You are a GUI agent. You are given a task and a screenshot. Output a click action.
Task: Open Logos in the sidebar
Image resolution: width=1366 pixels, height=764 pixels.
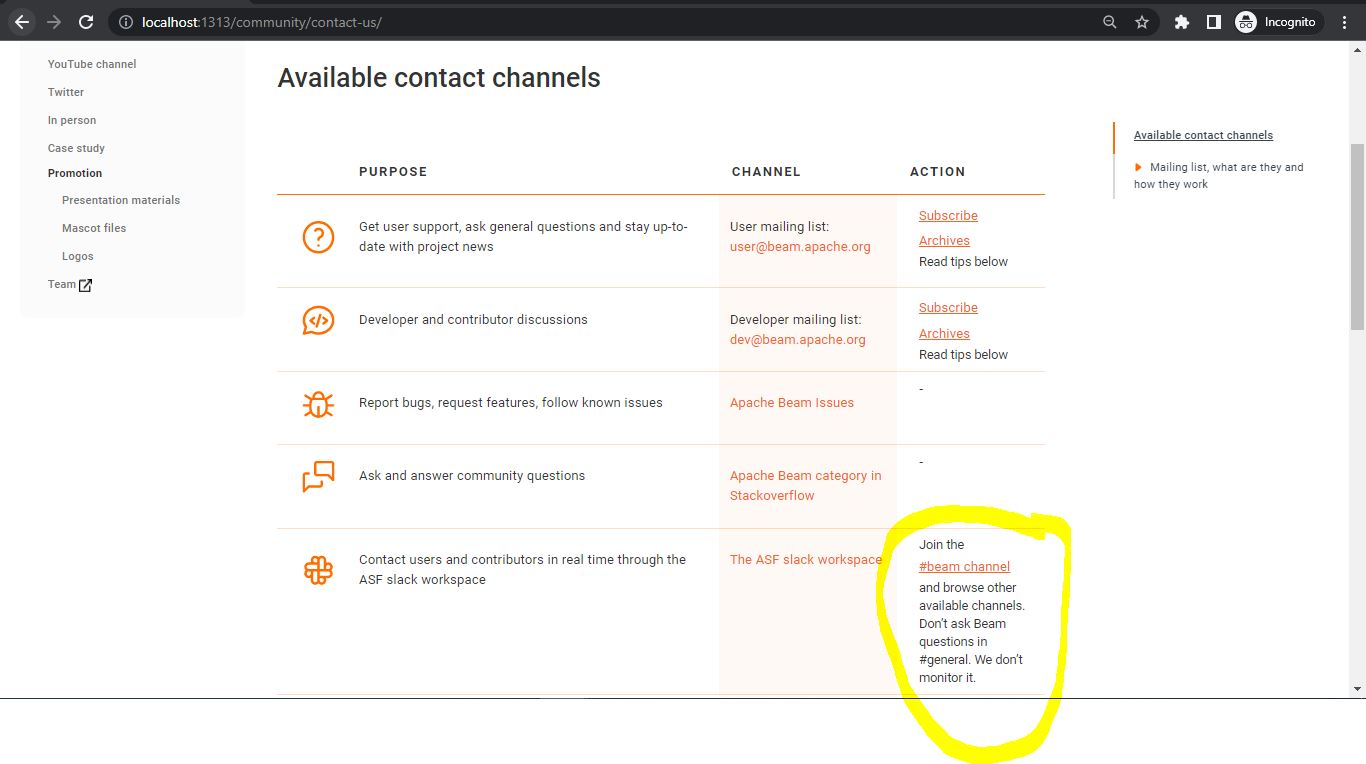pos(78,256)
